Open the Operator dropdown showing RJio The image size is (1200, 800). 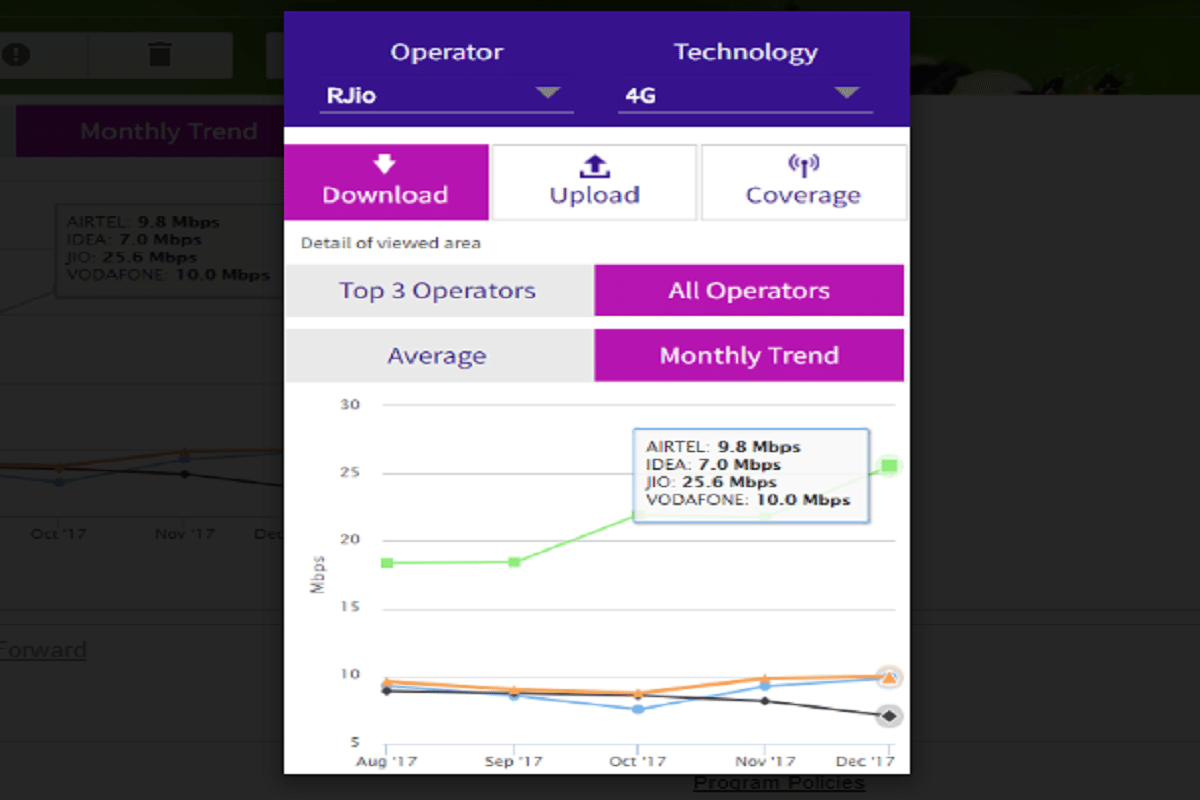point(446,96)
